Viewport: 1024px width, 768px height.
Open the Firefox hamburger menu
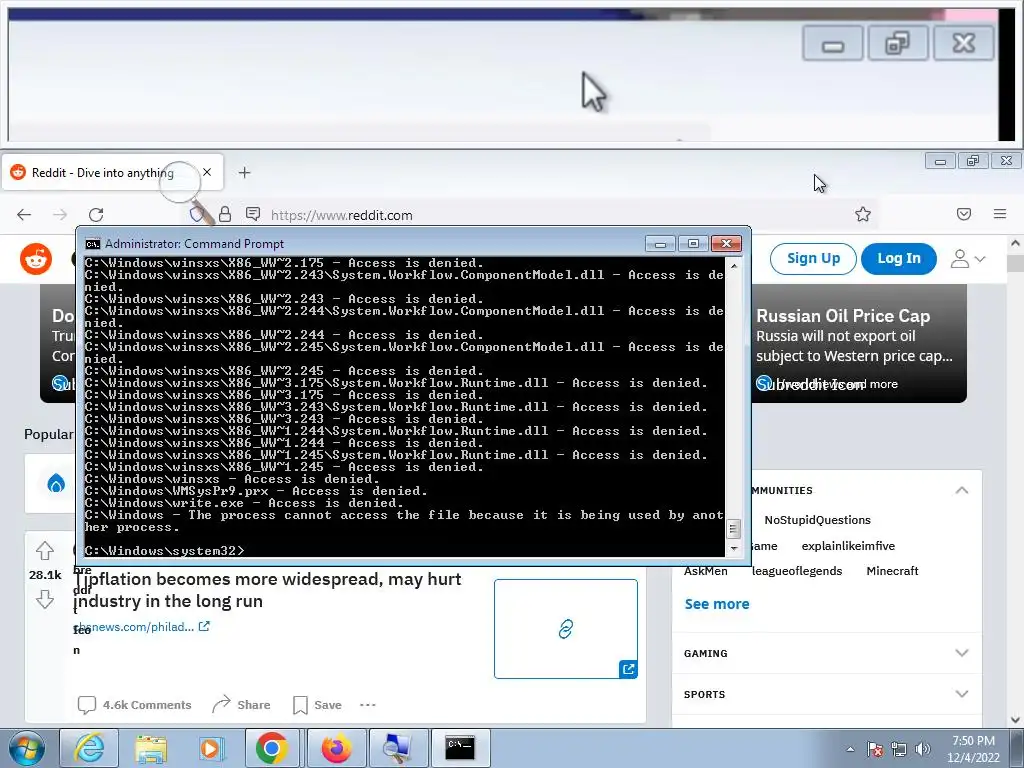1000,214
